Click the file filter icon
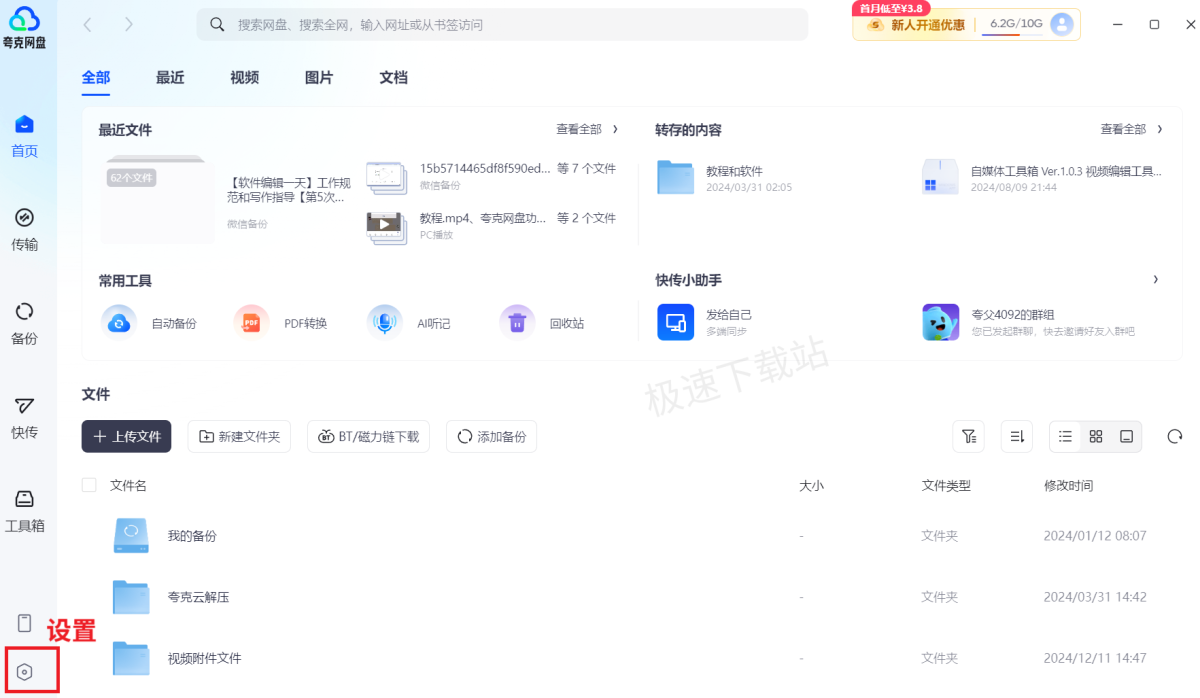Screen dimensions: 1200x698 968,436
